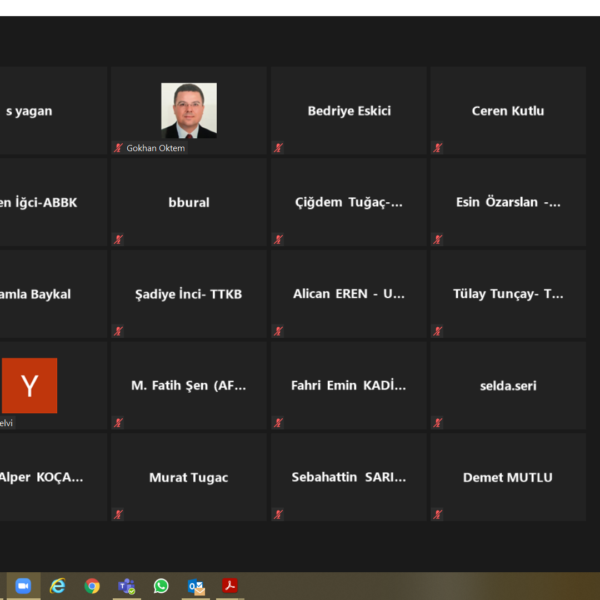Select Demet MUTLU participant name
This screenshot has width=600, height=600.
(x=508, y=478)
